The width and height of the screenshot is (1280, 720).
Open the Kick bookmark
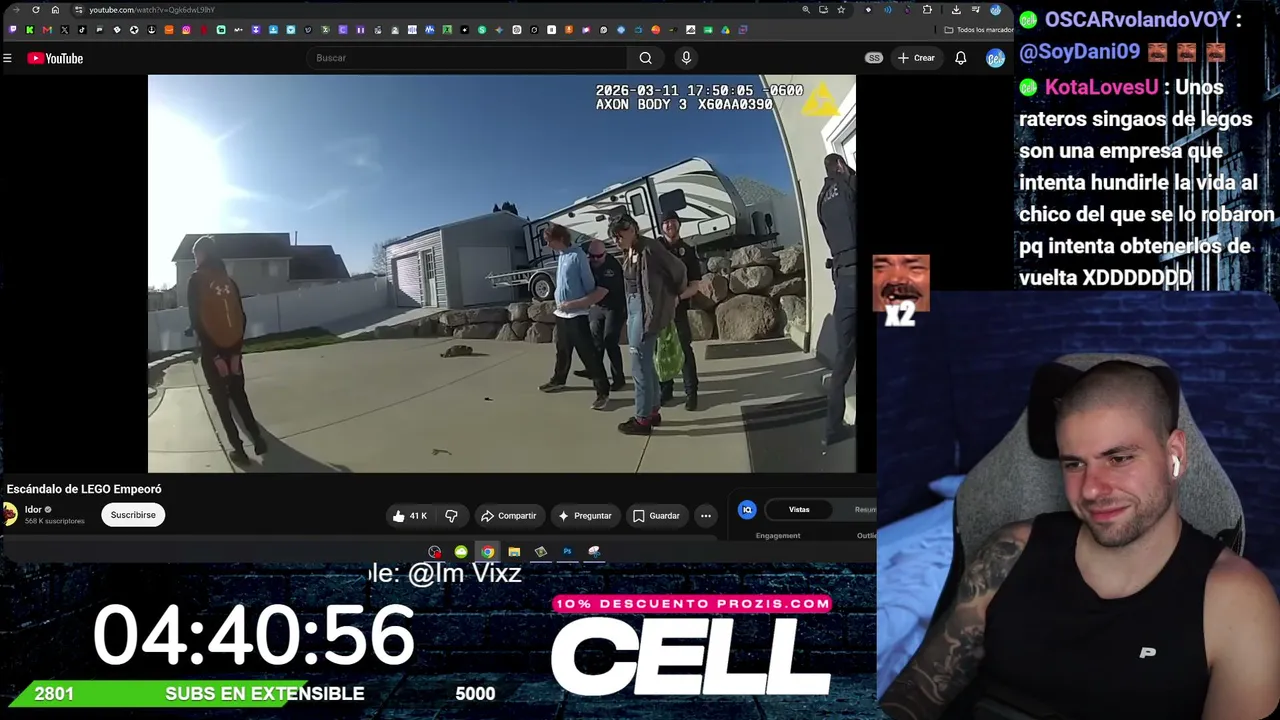(x=30, y=30)
